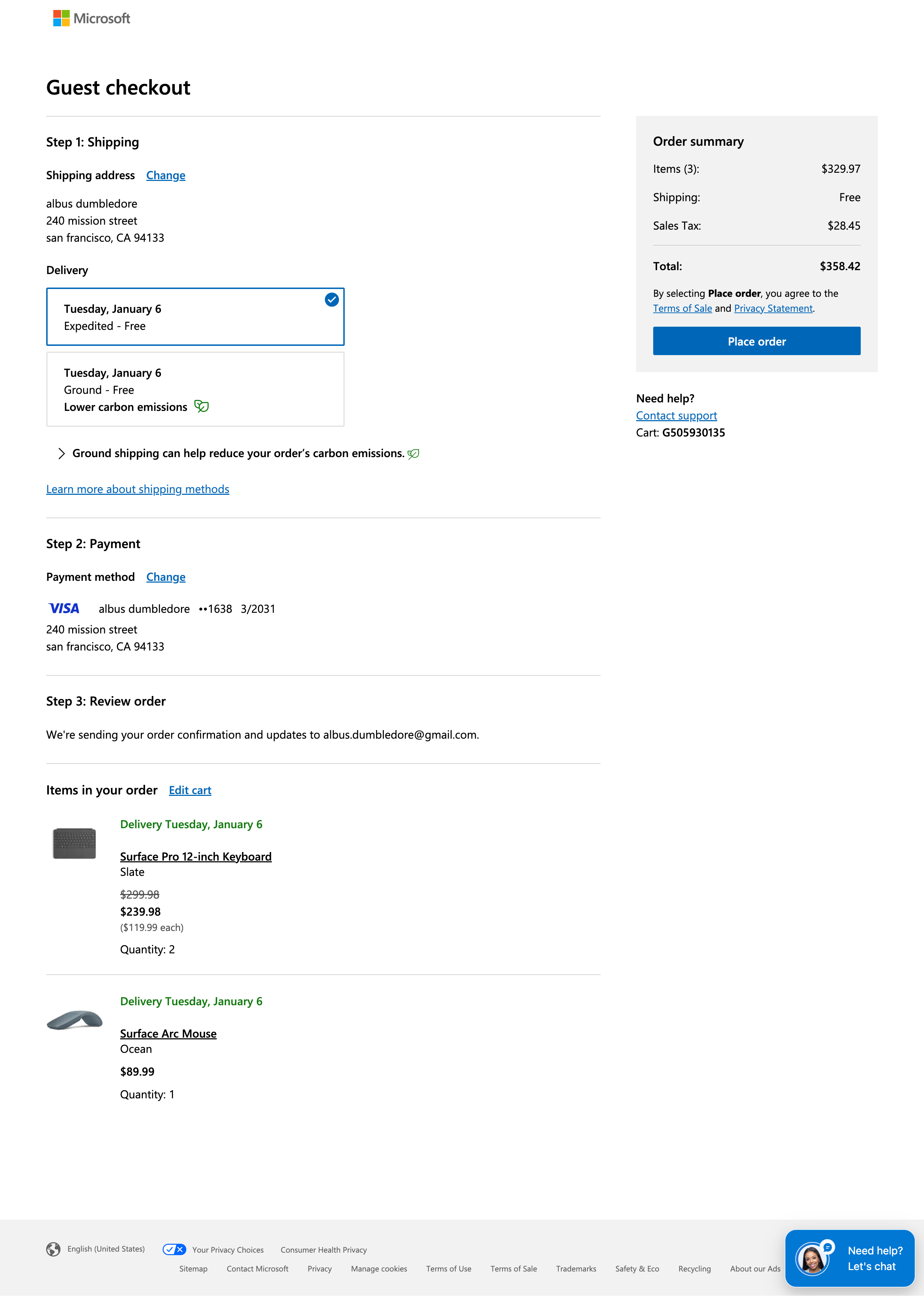Open Terms of Sale in Order summary
924x1296 pixels.
click(x=682, y=308)
